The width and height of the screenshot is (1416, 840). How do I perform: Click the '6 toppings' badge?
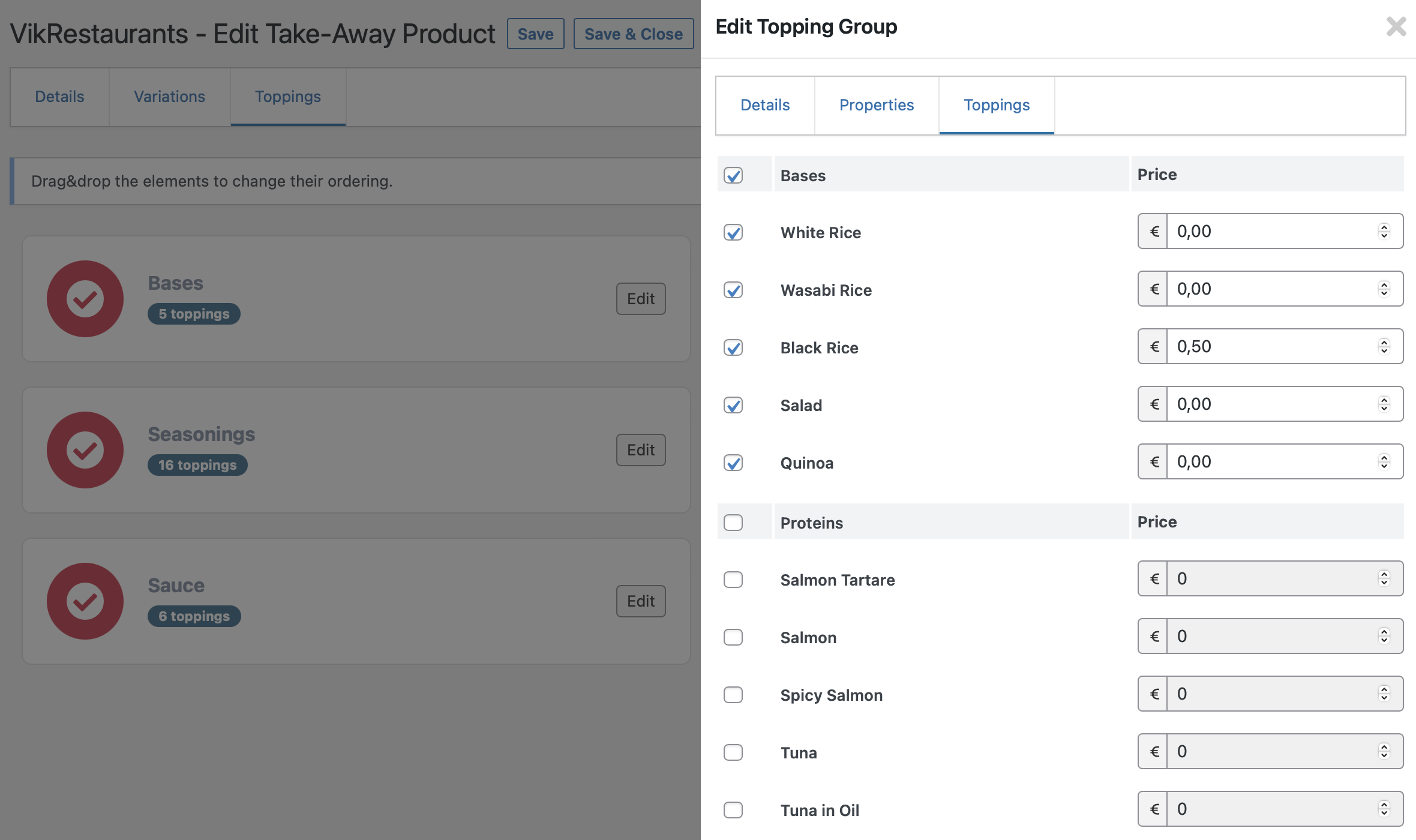click(x=194, y=616)
